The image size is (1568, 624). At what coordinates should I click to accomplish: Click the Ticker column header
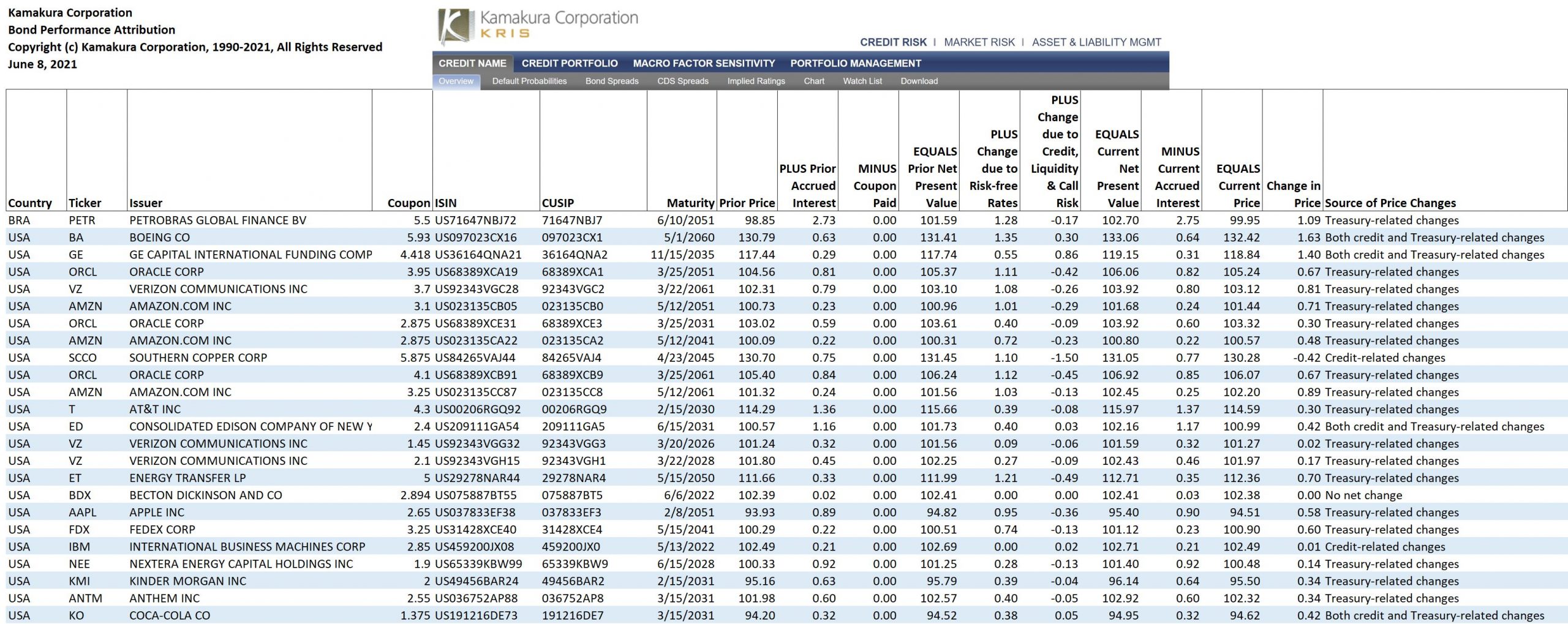click(x=85, y=203)
